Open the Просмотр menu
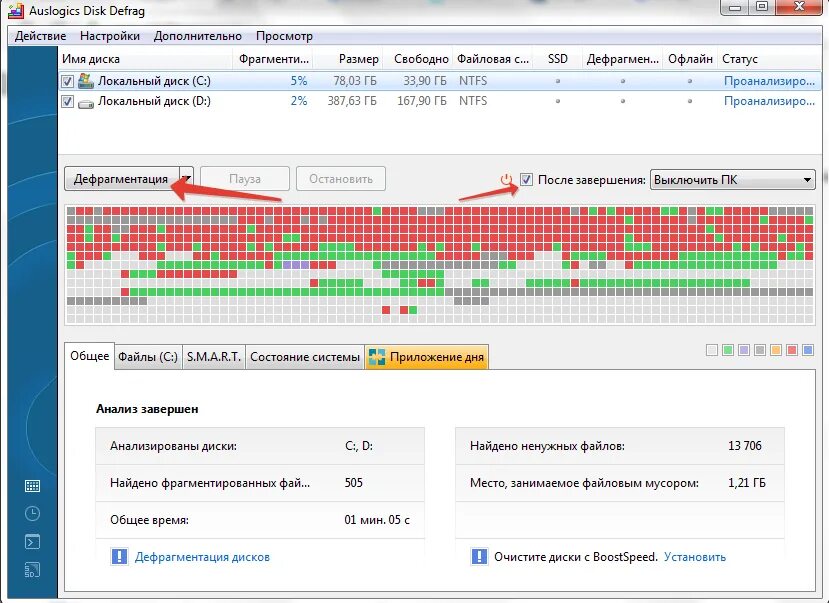 click(284, 36)
